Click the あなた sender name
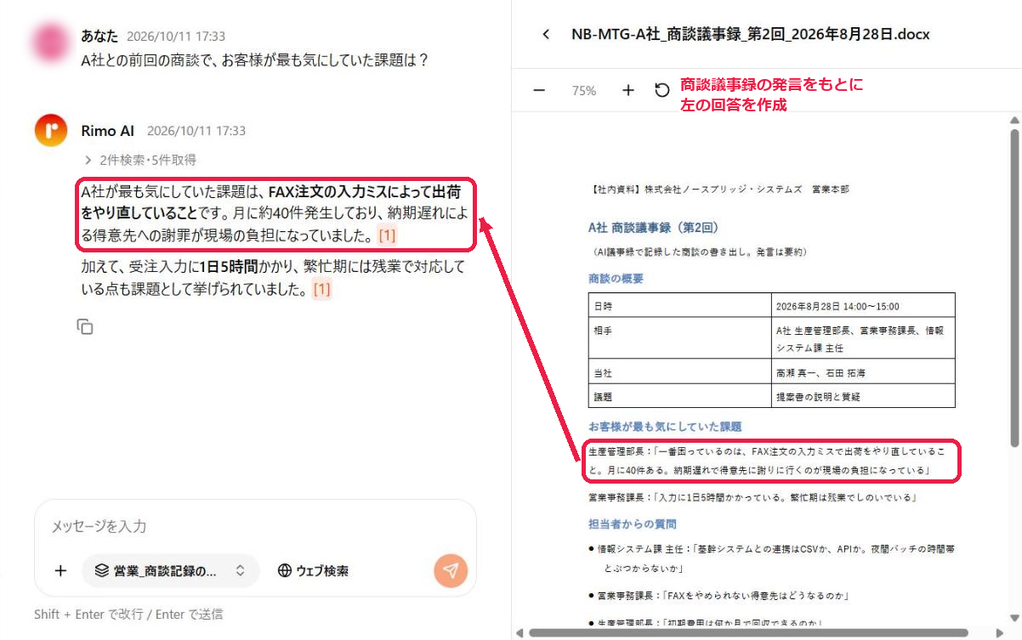 pos(99,36)
